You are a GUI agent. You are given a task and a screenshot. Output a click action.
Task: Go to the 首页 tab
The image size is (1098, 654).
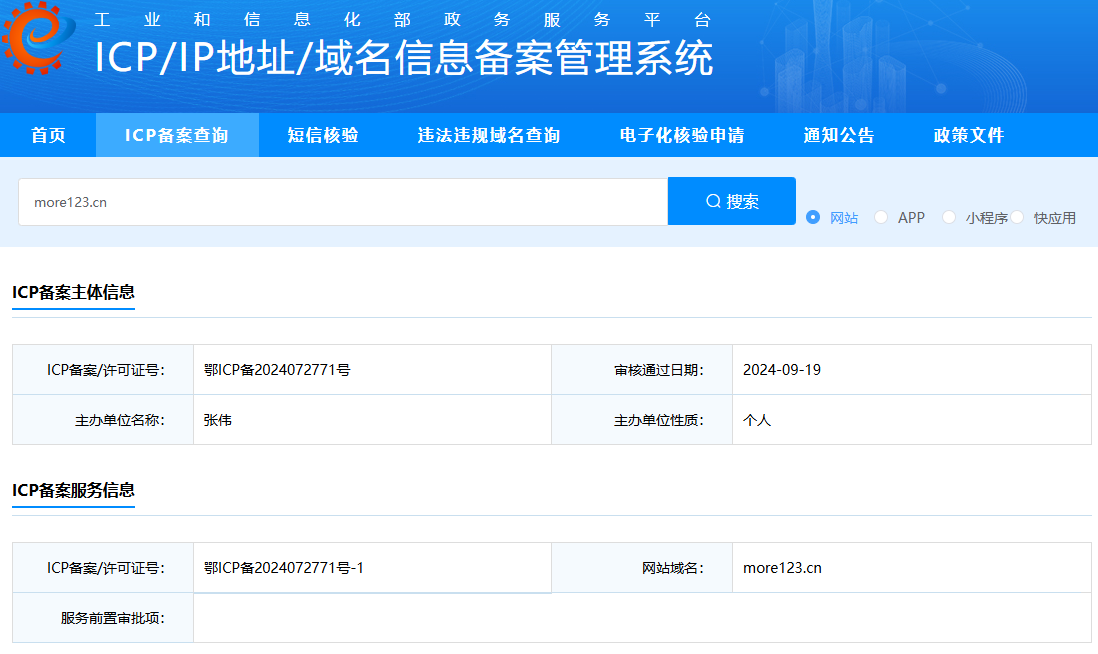click(48, 136)
